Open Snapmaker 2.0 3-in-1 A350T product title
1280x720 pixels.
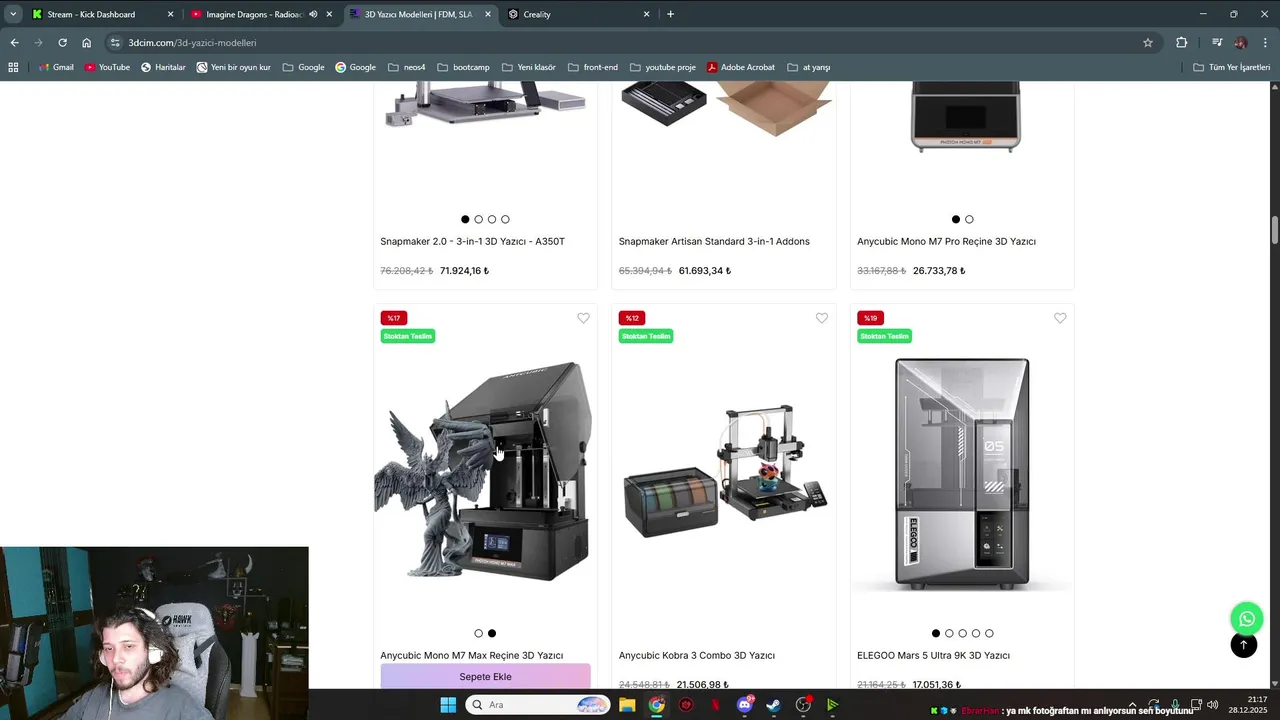click(472, 241)
